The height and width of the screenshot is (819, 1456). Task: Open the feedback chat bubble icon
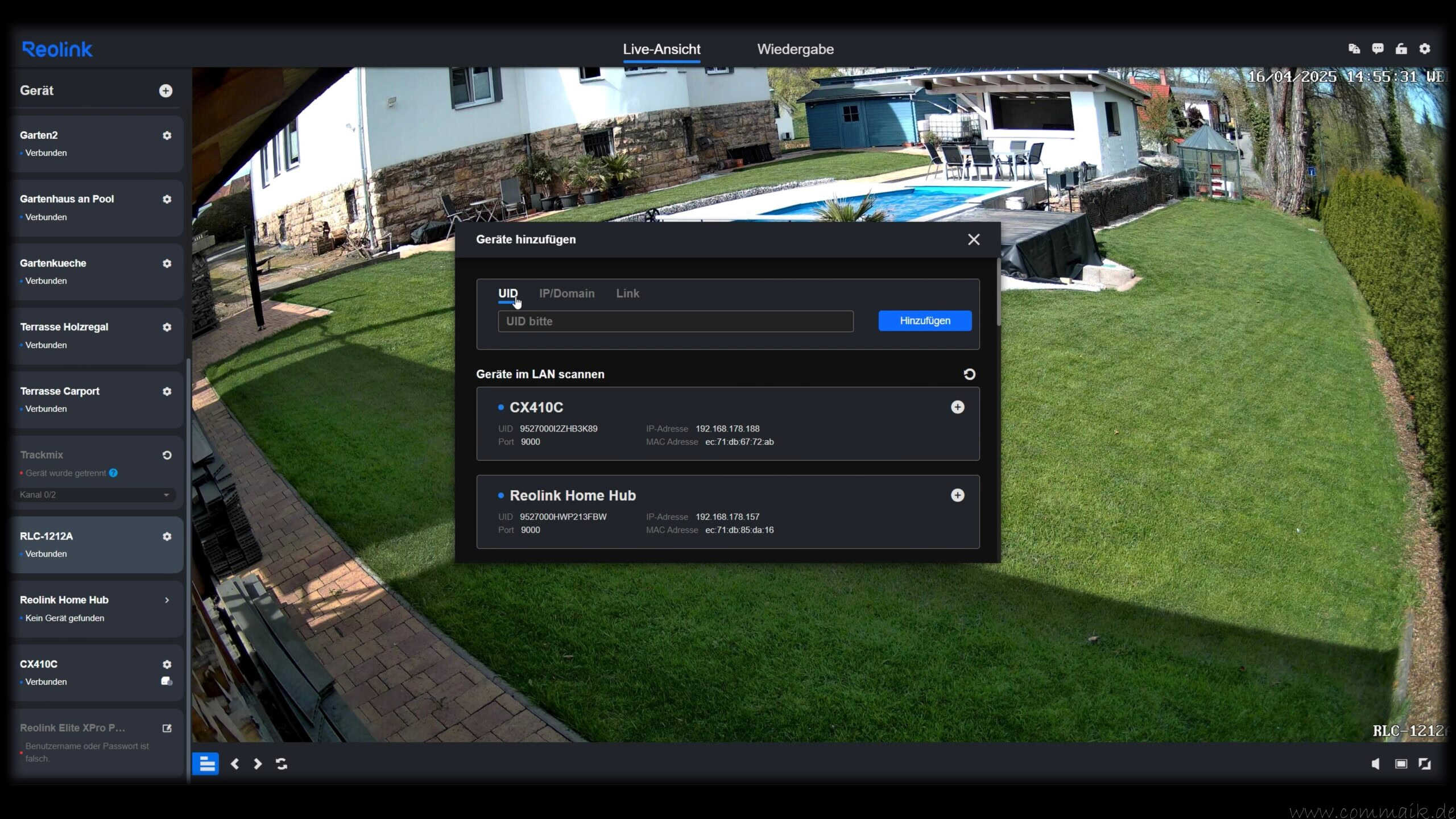click(x=1378, y=49)
